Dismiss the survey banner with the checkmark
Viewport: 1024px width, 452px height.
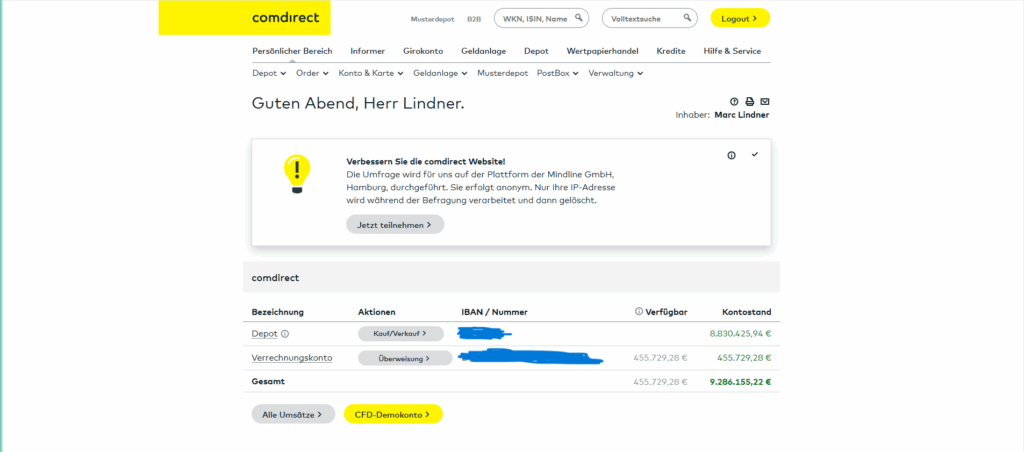(x=755, y=154)
